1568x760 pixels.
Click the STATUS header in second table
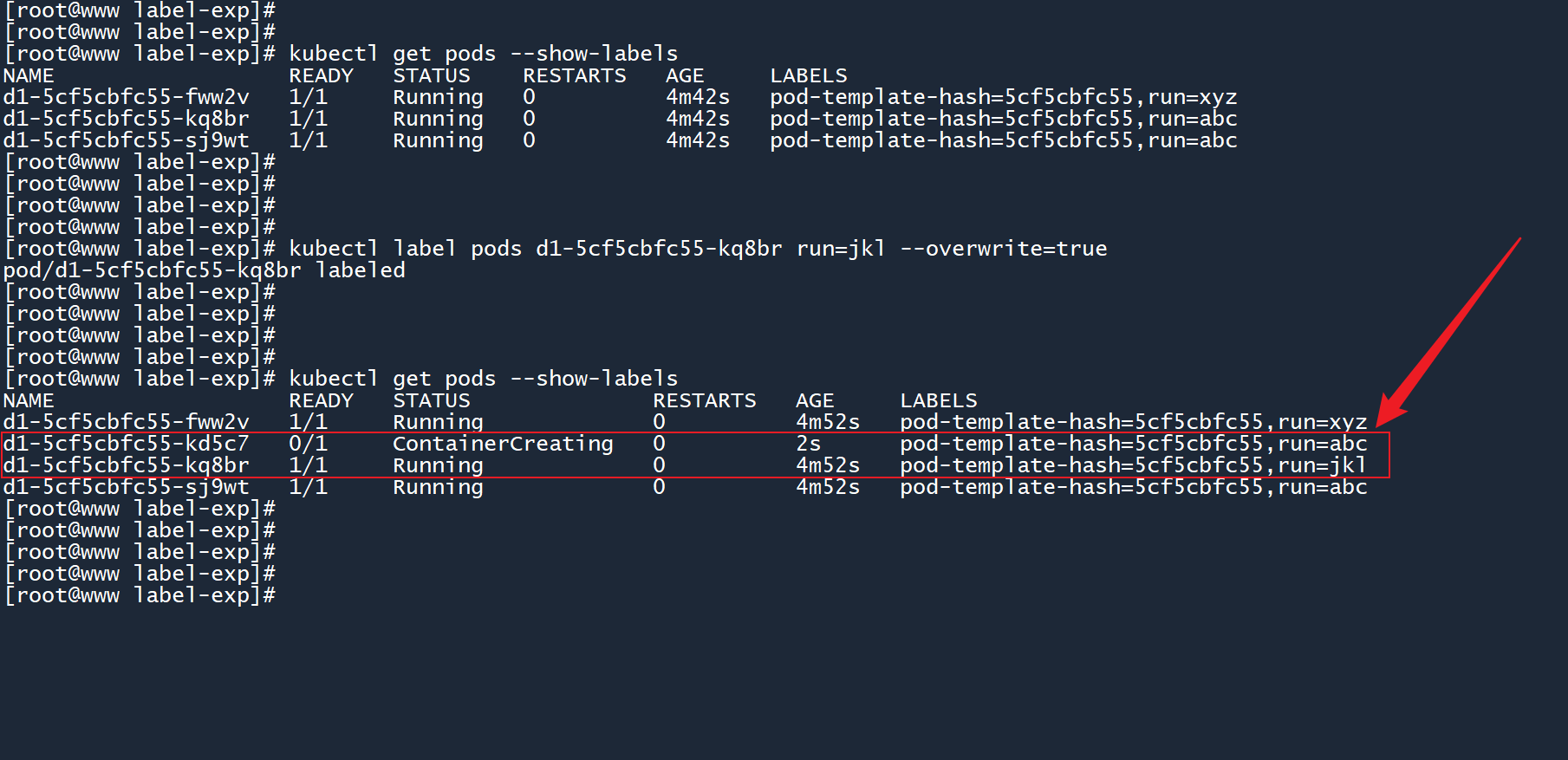(431, 400)
